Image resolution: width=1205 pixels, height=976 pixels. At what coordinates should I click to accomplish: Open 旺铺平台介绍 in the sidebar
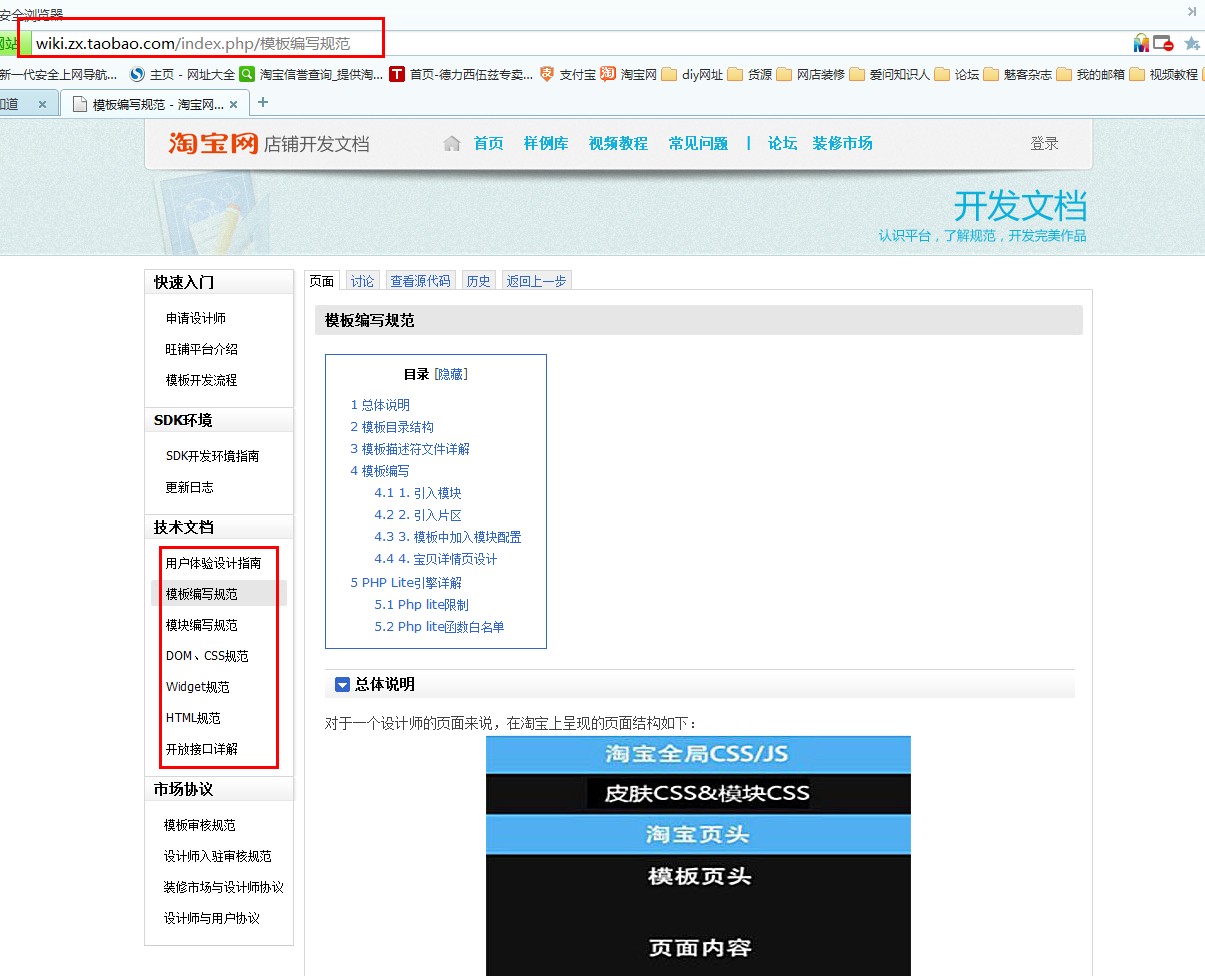tap(202, 349)
